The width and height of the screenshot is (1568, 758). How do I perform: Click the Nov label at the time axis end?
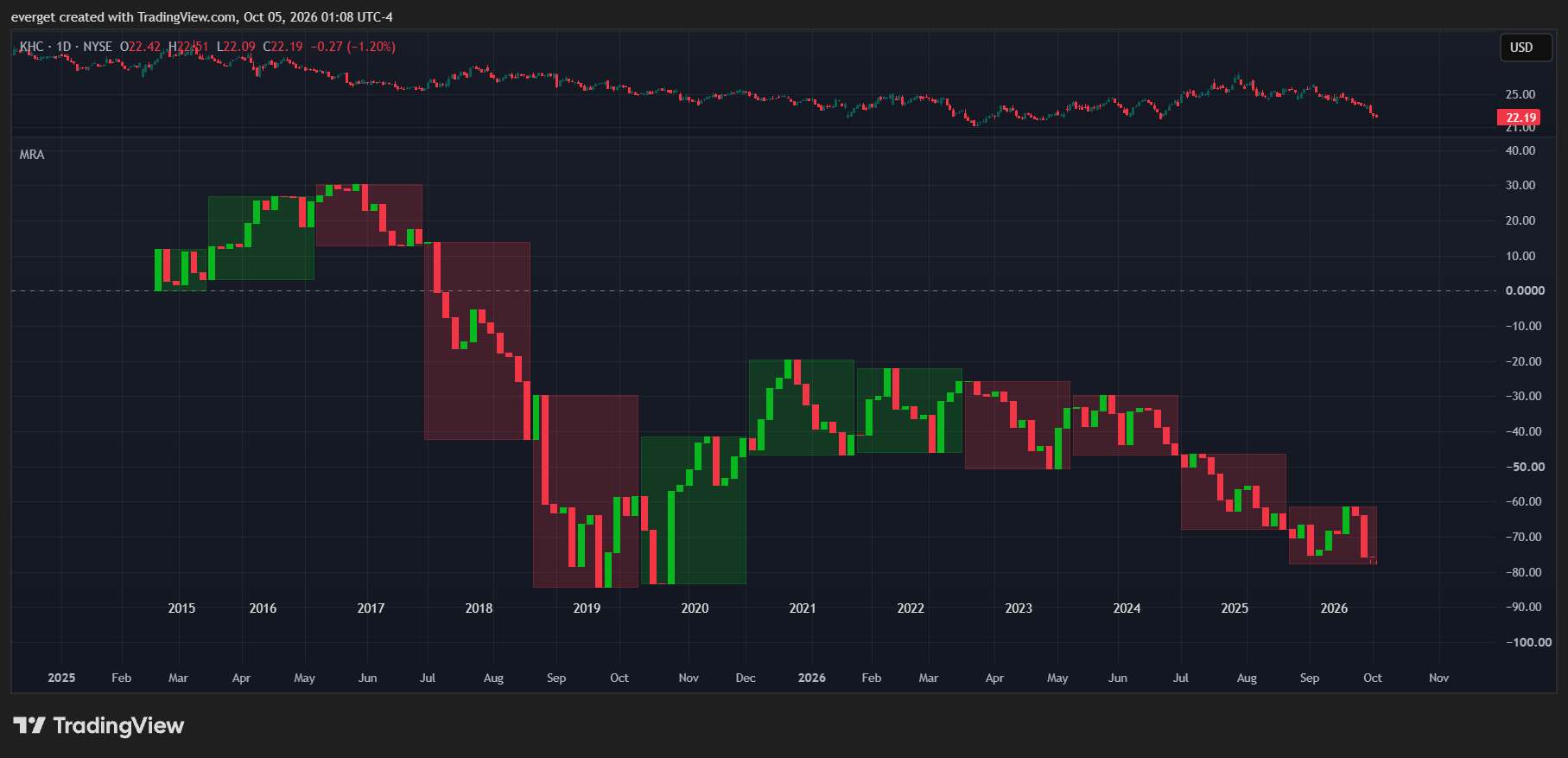pyautogui.click(x=1438, y=678)
